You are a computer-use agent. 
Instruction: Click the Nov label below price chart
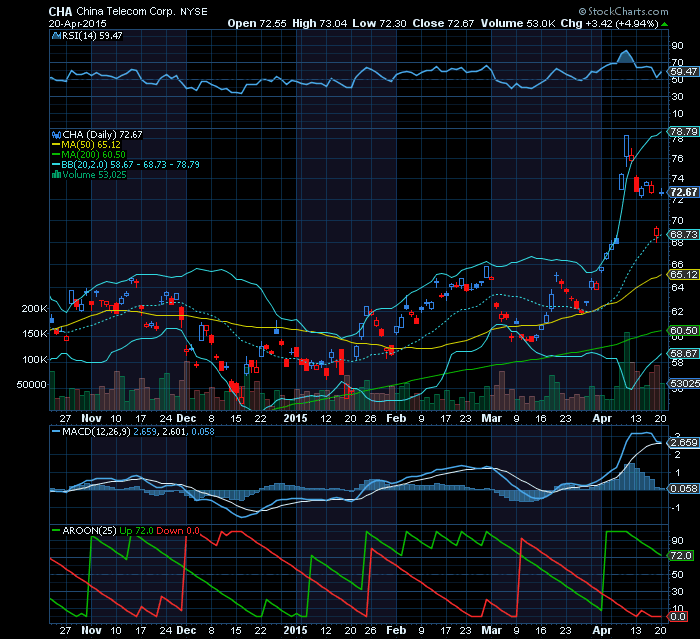click(x=91, y=418)
